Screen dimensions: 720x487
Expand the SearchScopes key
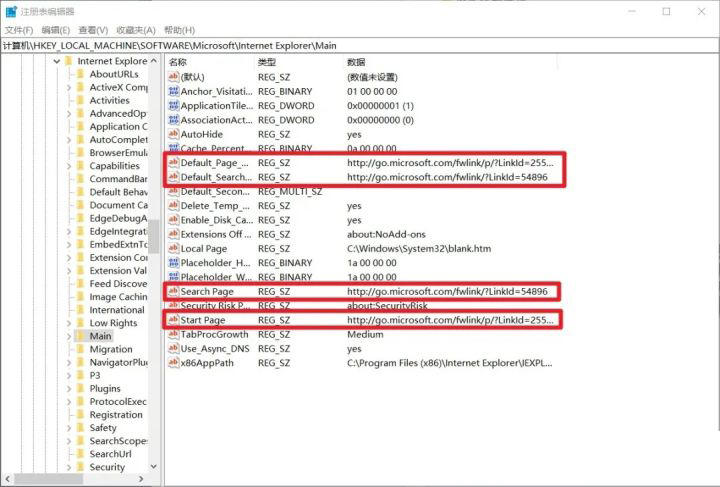click(69, 441)
